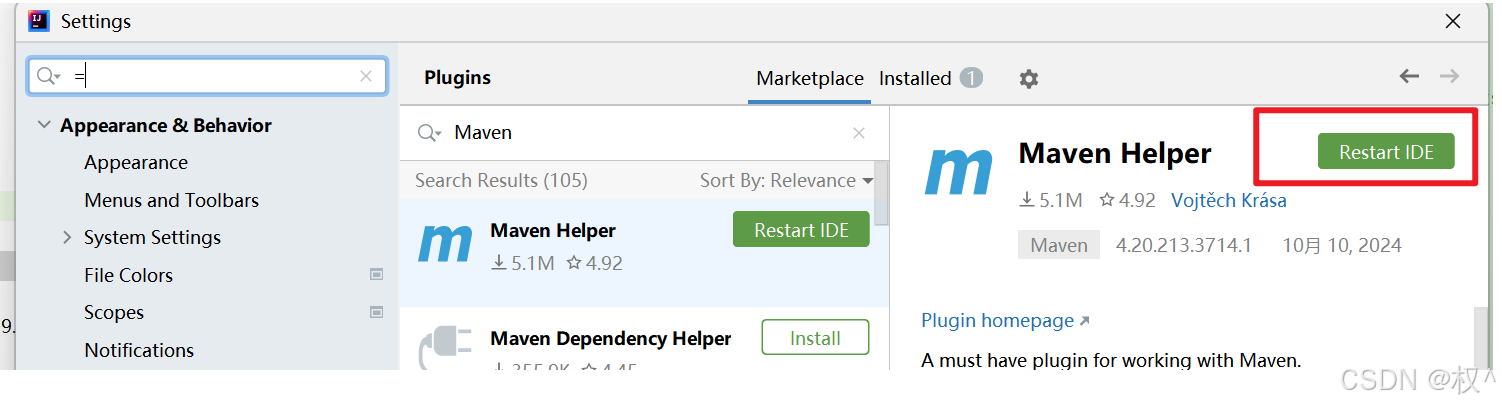This screenshot has height=406, width=1502.
Task: Clear the Maven plugin search text
Action: 858,133
